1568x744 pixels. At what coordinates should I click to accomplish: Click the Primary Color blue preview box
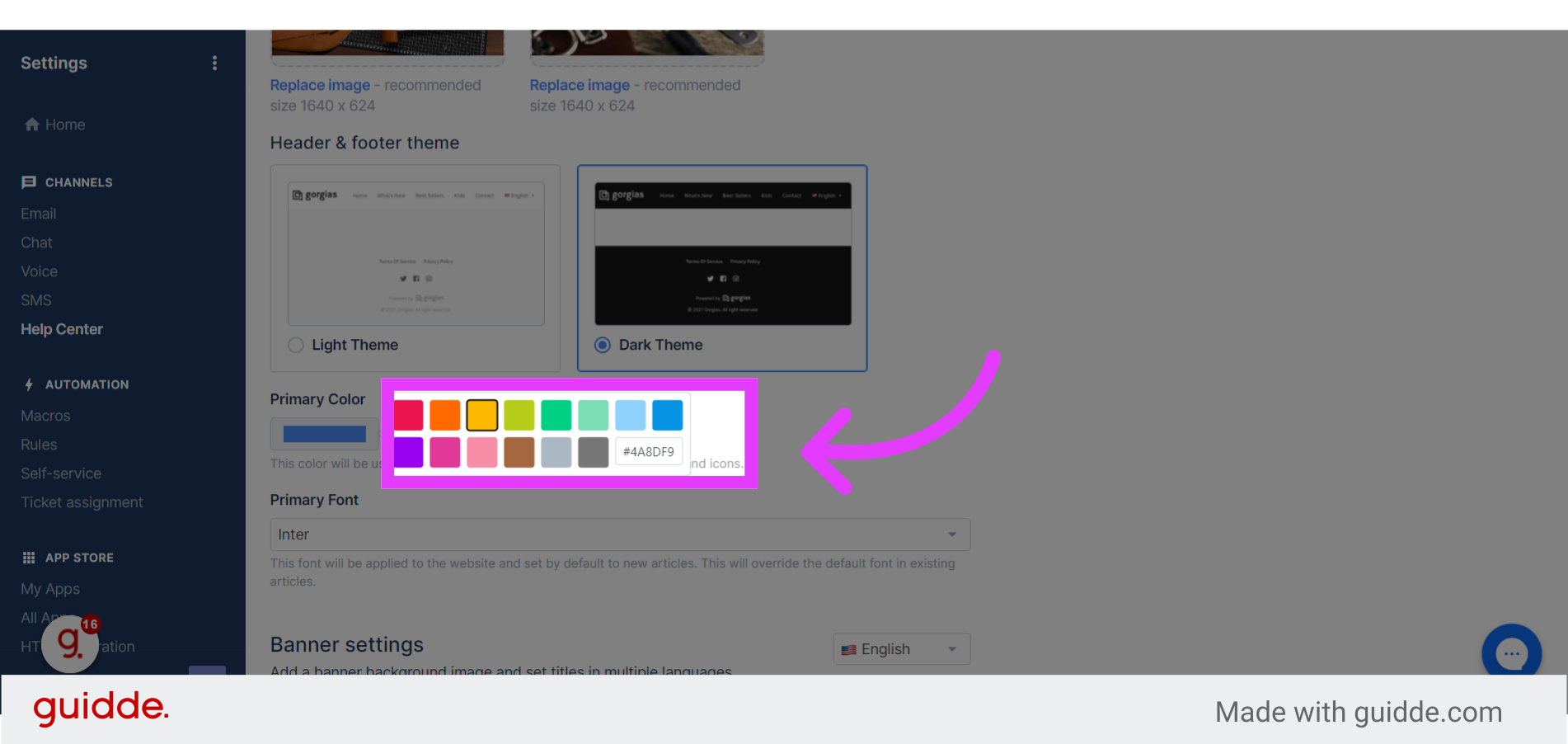325,434
